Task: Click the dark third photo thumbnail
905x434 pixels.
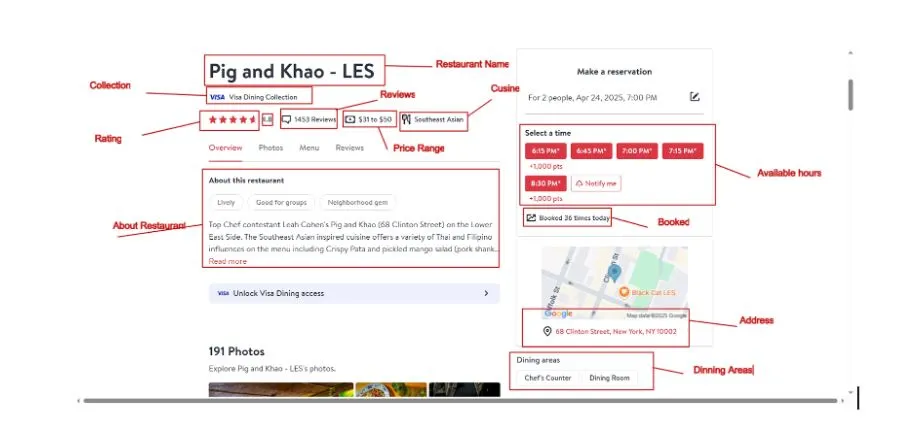Action: click(465, 390)
